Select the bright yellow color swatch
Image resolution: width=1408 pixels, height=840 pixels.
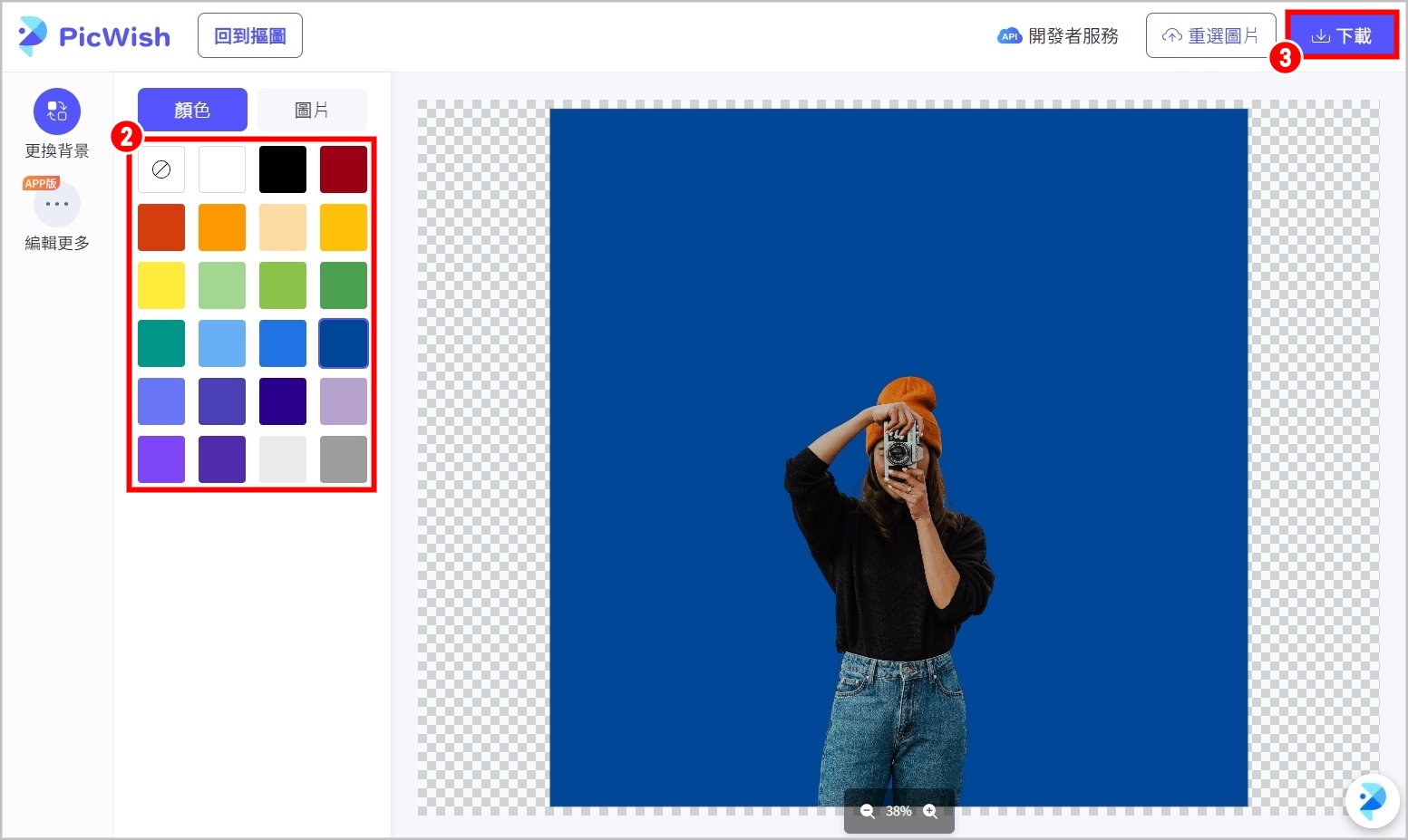point(161,285)
